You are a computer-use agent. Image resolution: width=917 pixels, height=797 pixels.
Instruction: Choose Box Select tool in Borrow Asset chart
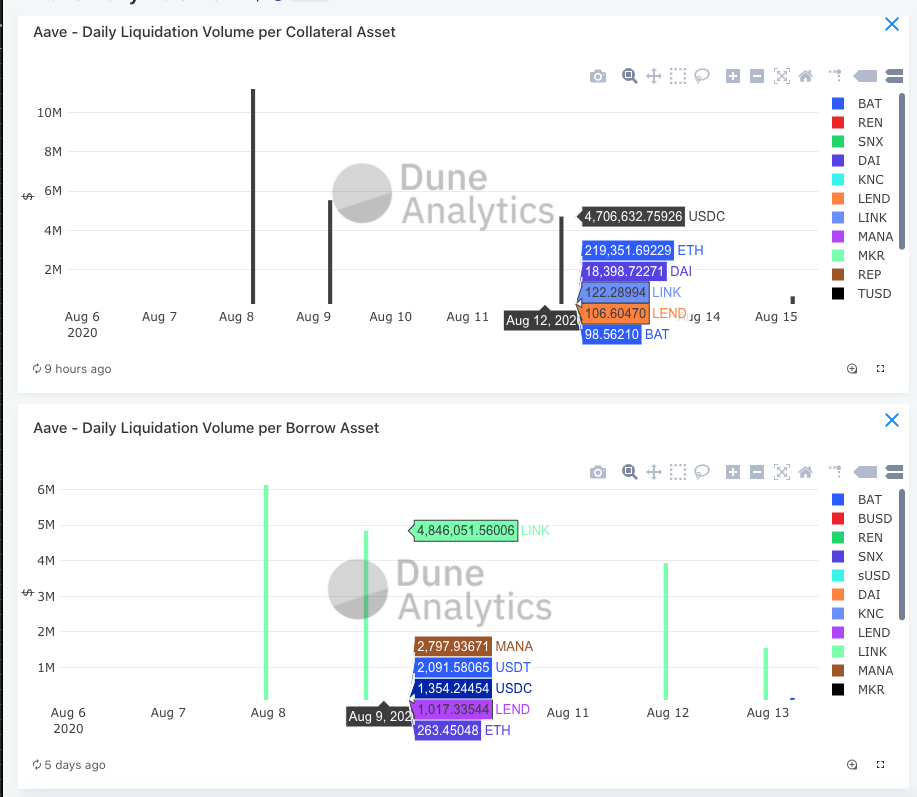(x=678, y=472)
